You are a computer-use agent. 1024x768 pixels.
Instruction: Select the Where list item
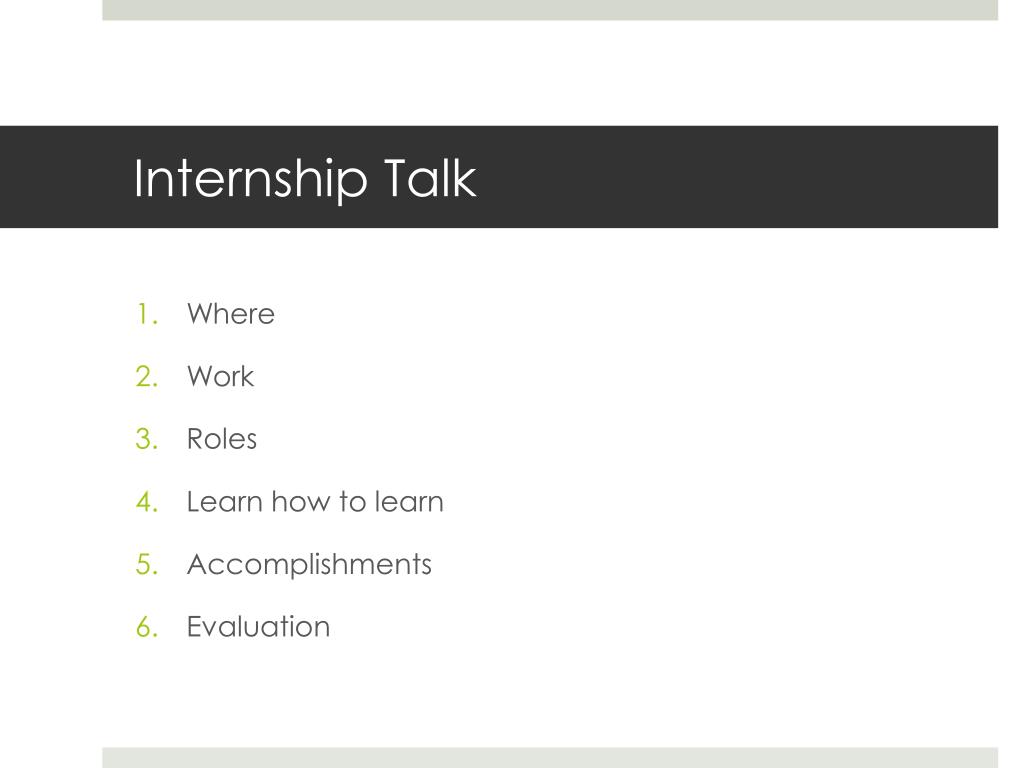pos(231,314)
